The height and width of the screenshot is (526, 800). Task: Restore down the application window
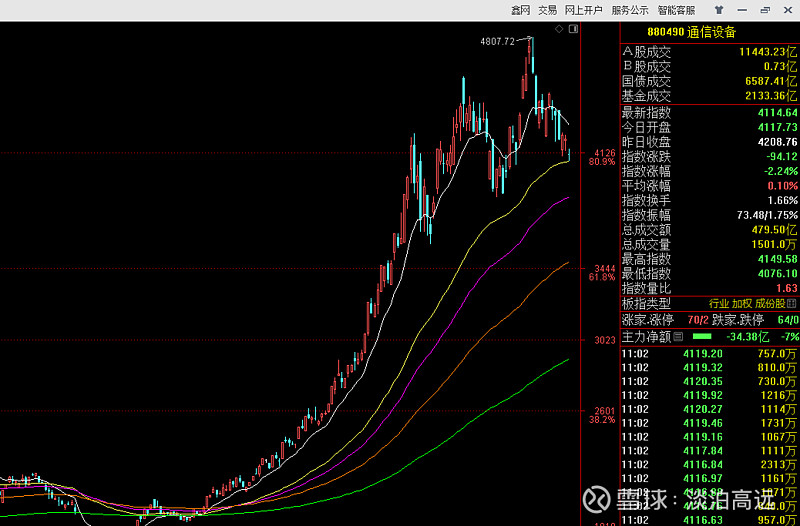click(x=765, y=10)
